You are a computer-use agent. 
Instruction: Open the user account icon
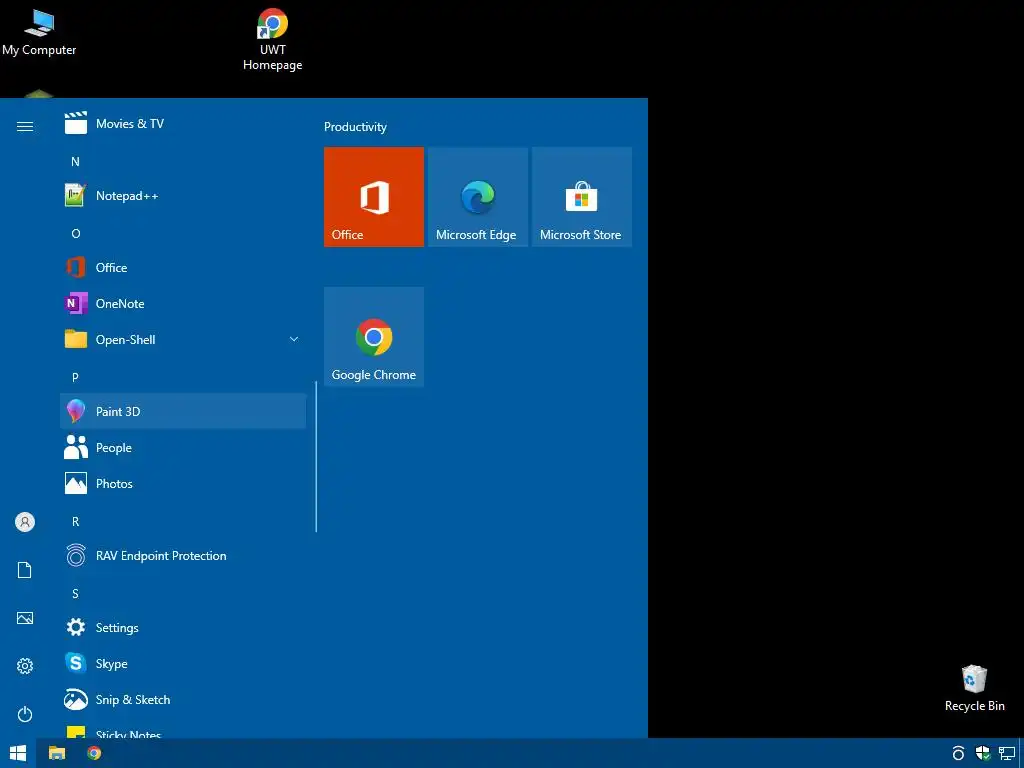coord(25,522)
